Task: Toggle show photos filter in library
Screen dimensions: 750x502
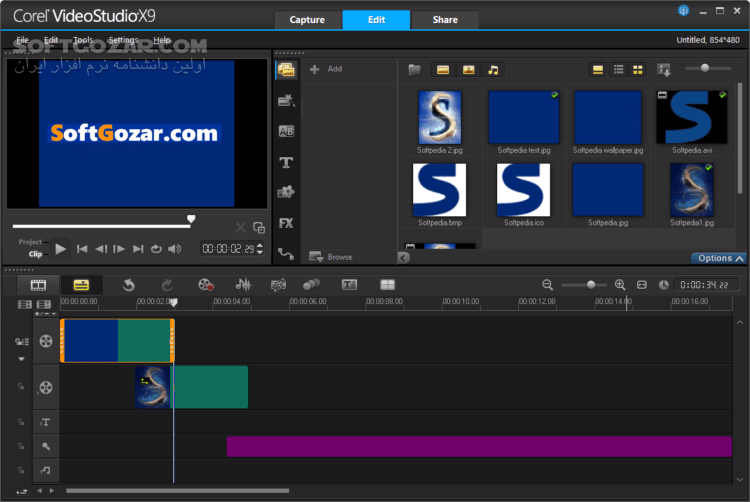Action: tap(468, 70)
